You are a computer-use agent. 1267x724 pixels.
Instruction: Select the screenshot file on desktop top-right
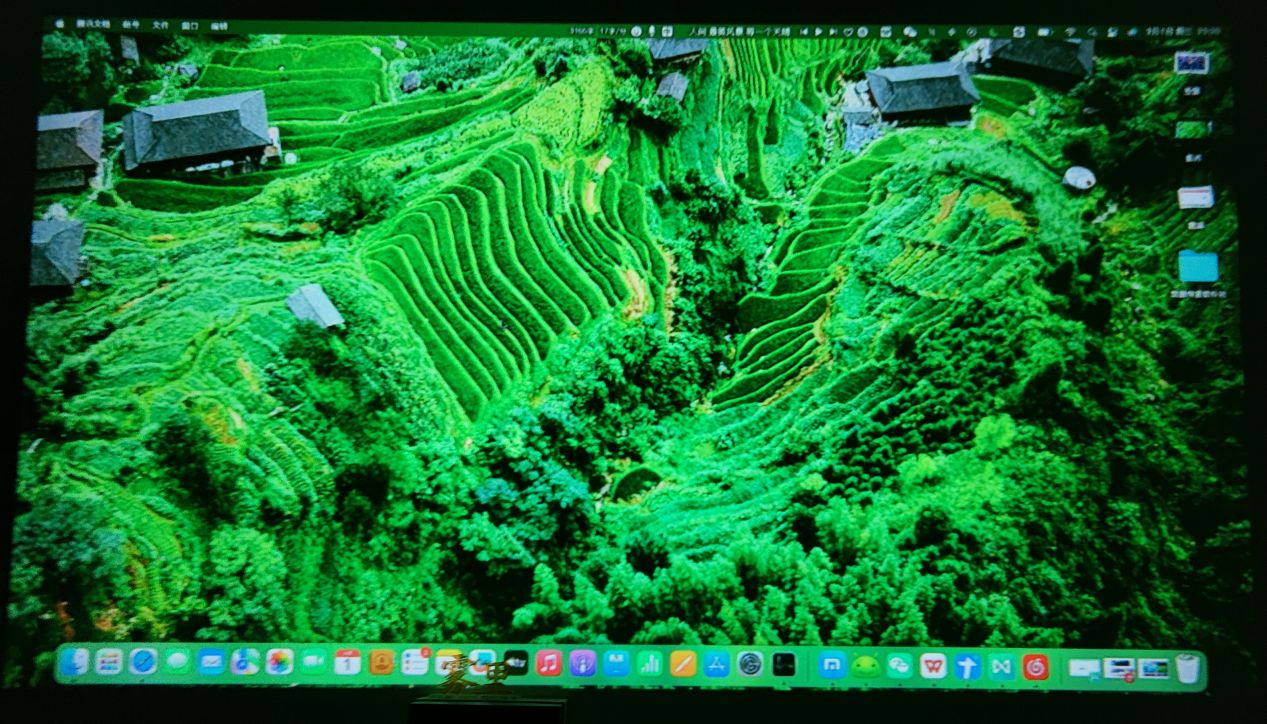pyautogui.click(x=1192, y=62)
